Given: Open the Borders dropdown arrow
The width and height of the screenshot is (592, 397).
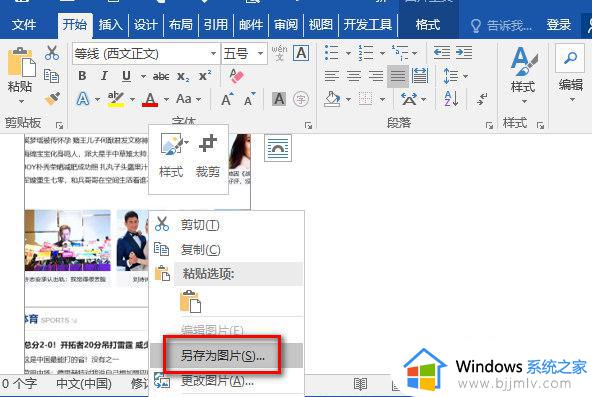Looking at the screenshot, I should (382, 99).
